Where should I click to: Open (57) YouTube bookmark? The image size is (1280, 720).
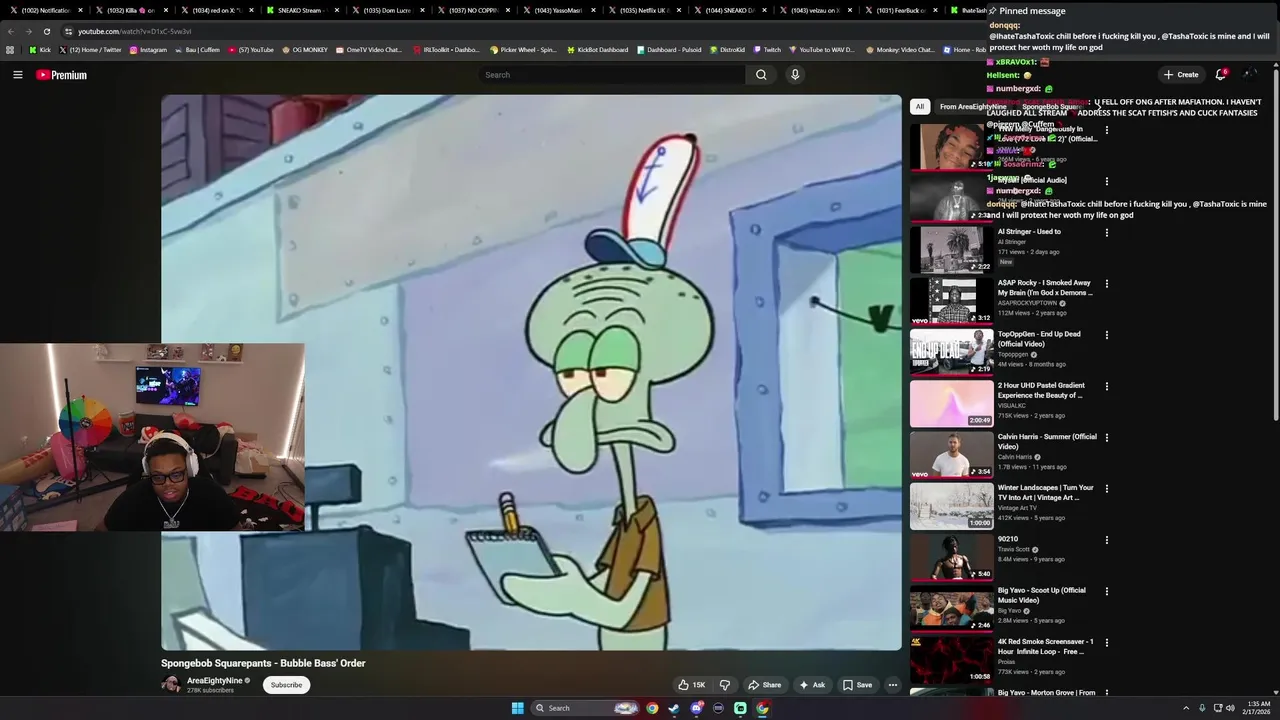tap(251, 50)
